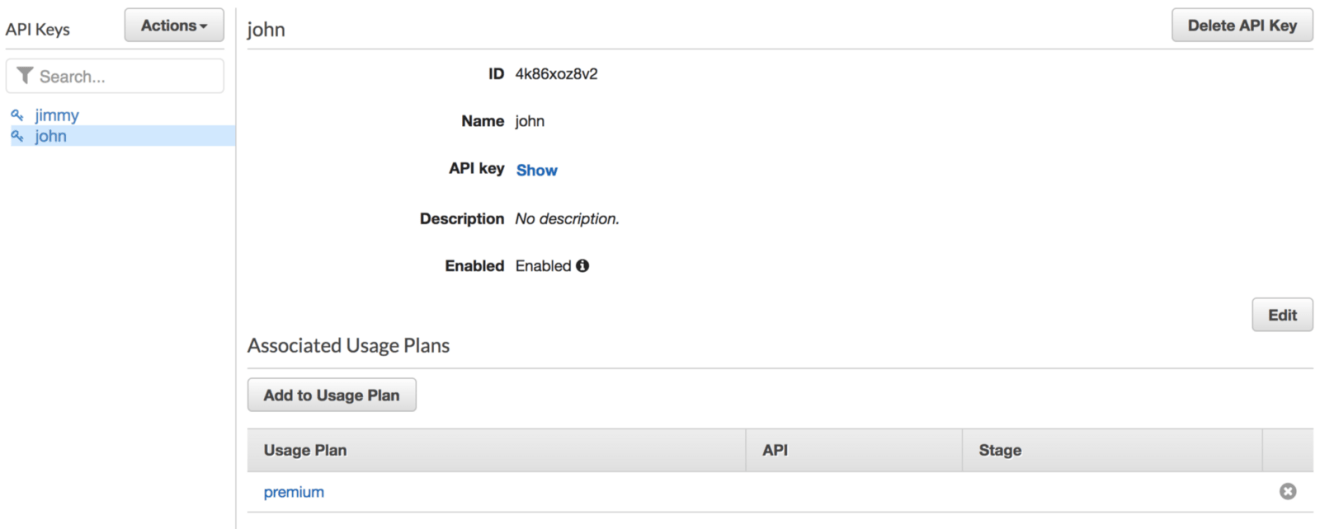The image size is (1320, 529).
Task: Open the premium usage plan link
Action: [x=294, y=492]
